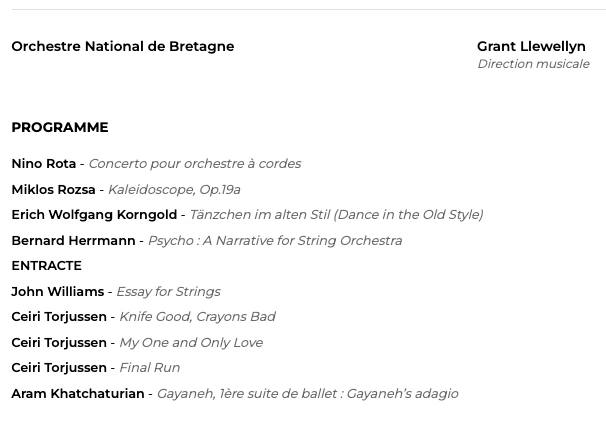Click Psycho: A Narrative for String Orchestra
This screenshot has height=428, width=606.
[275, 240]
